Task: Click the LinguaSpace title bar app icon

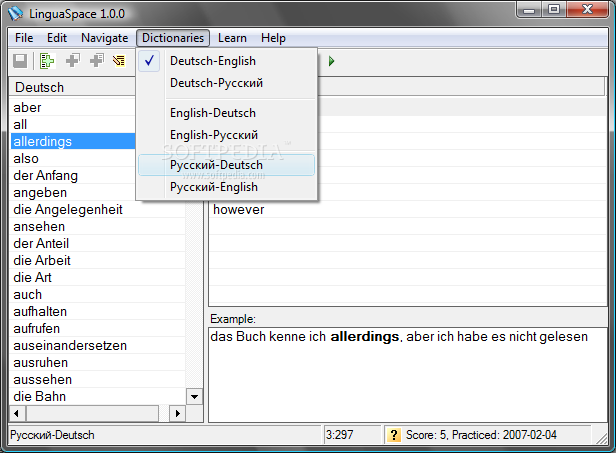Action: pos(16,14)
